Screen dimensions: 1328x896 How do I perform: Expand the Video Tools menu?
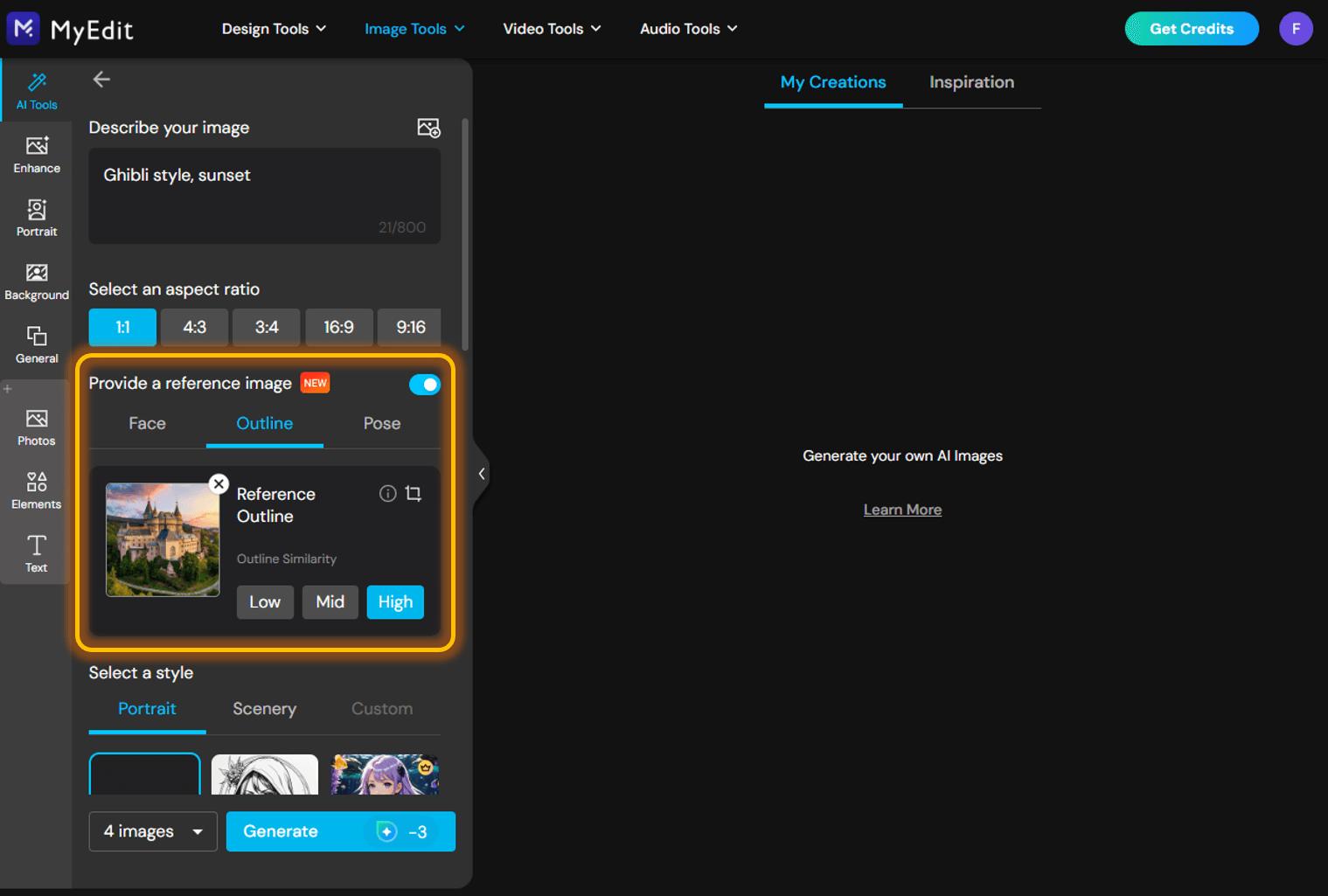[x=552, y=29]
